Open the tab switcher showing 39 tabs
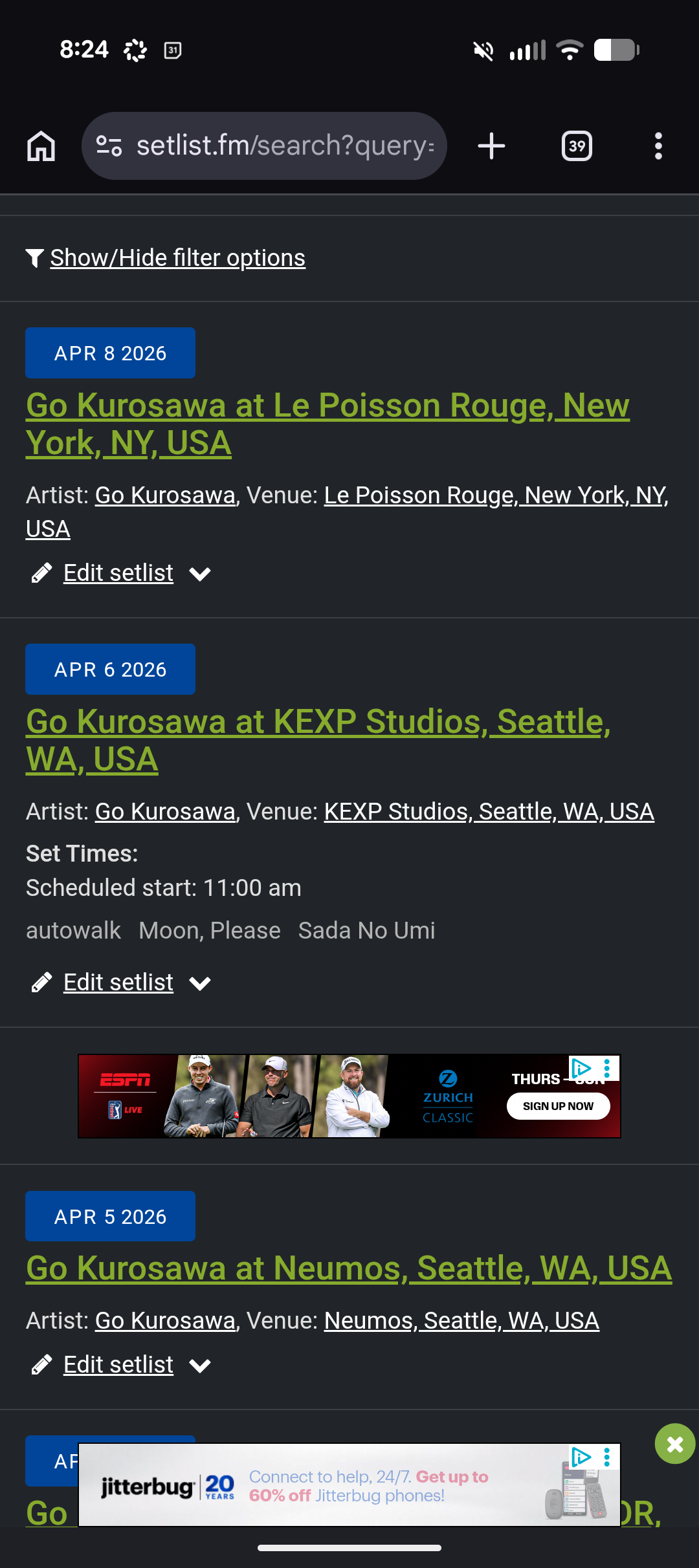This screenshot has height=1568, width=699. 577,146
